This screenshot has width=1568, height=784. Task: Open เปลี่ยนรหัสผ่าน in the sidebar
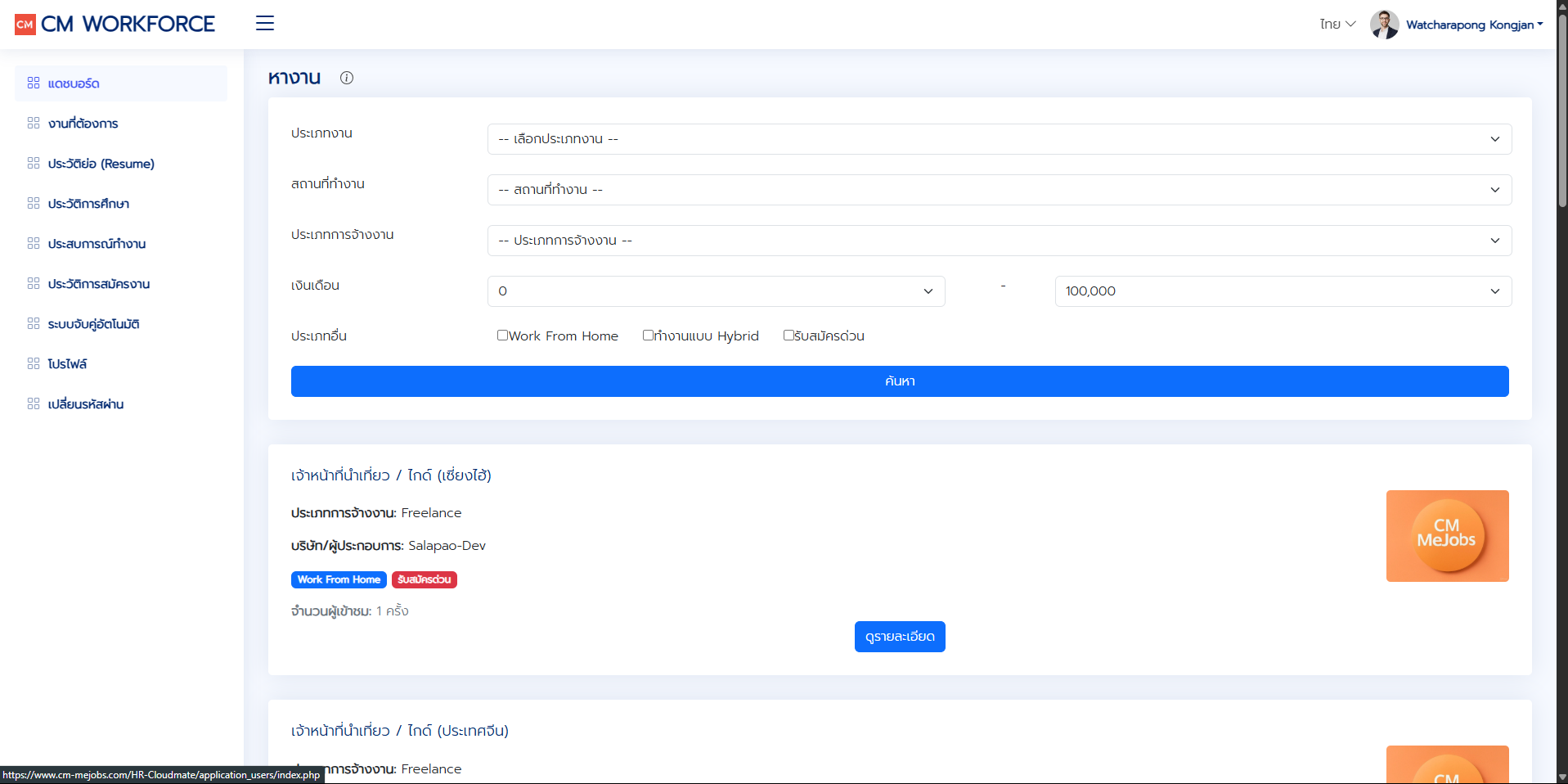(x=121, y=404)
